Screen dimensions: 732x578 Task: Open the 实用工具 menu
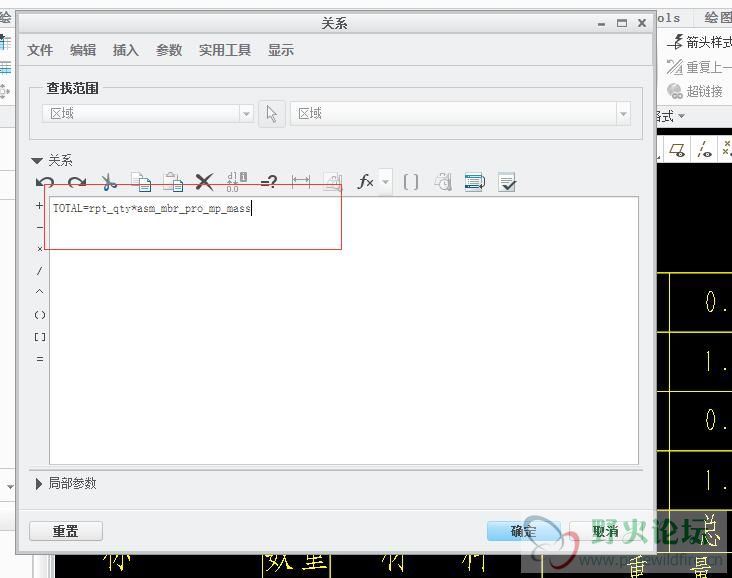point(225,50)
